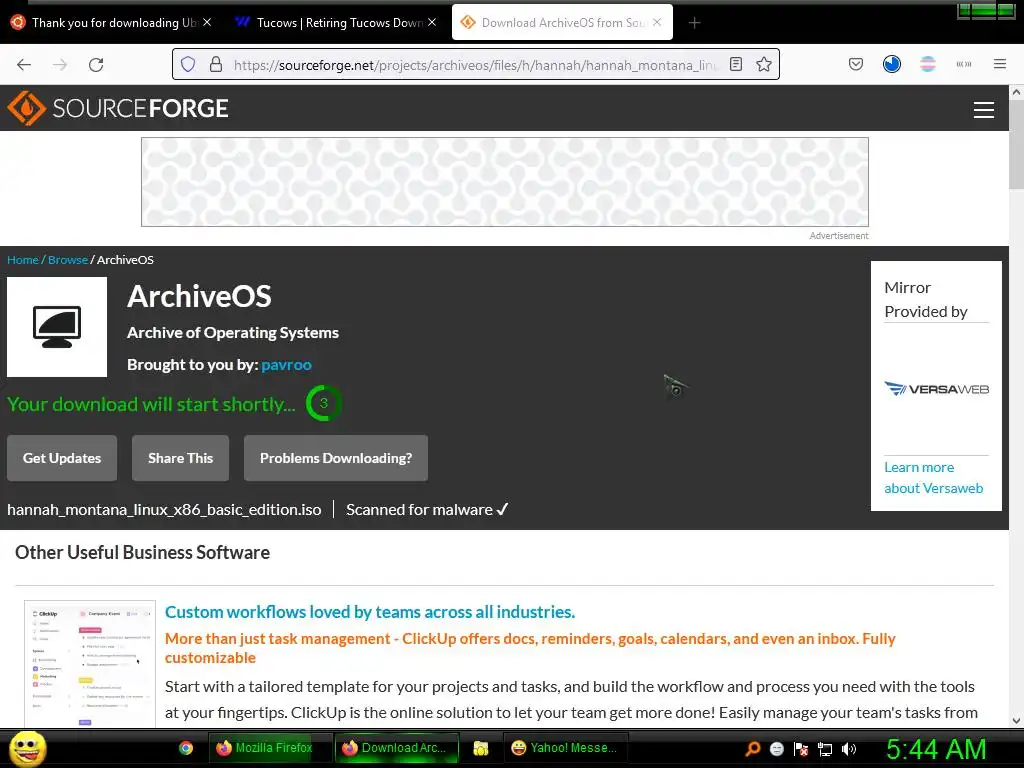Viewport: 1024px width, 768px height.
Task: Click the page vertical scrollbar thumb
Action: pos(1016,145)
